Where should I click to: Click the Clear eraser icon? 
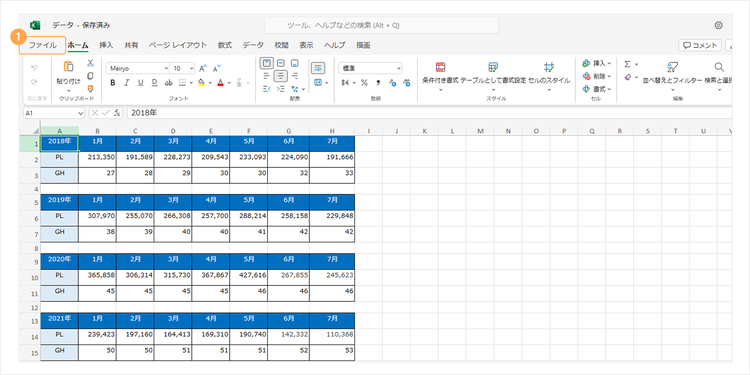628,77
